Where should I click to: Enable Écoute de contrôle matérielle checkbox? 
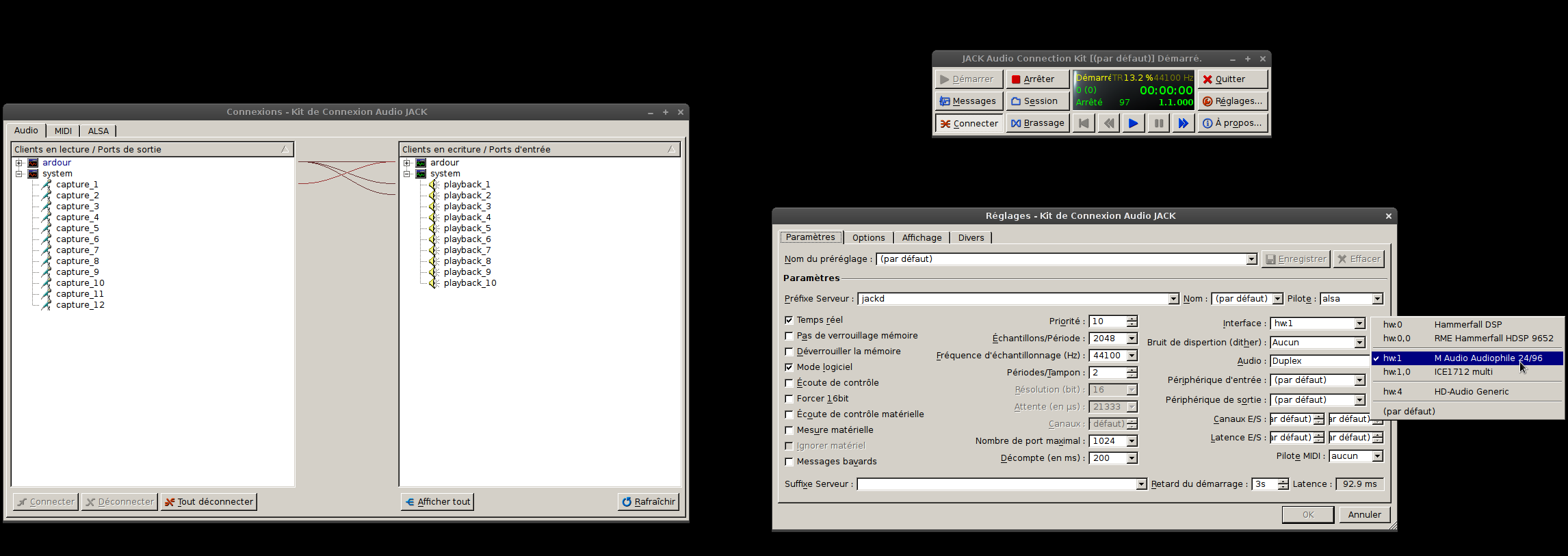point(789,414)
